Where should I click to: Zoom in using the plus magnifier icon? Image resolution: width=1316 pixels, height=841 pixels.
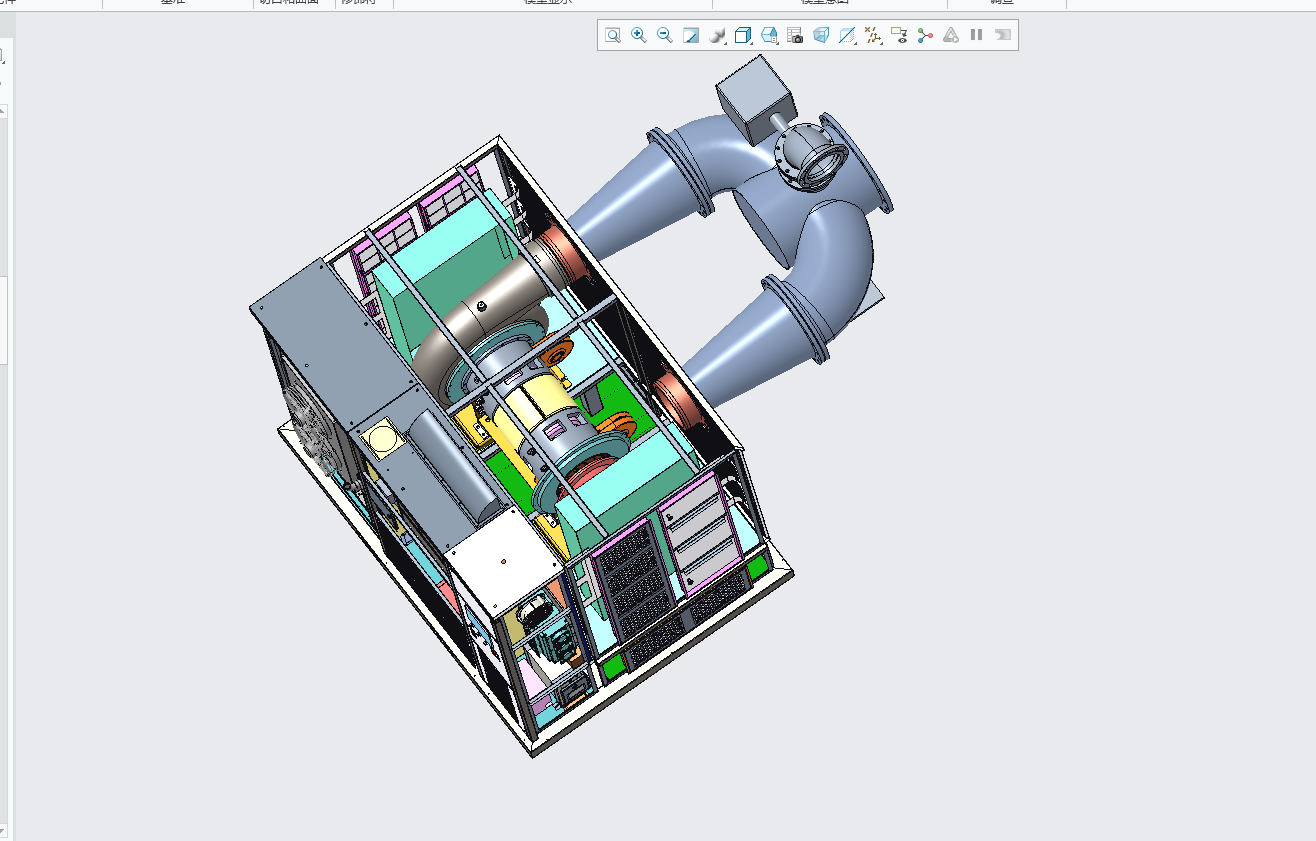pyautogui.click(x=639, y=36)
